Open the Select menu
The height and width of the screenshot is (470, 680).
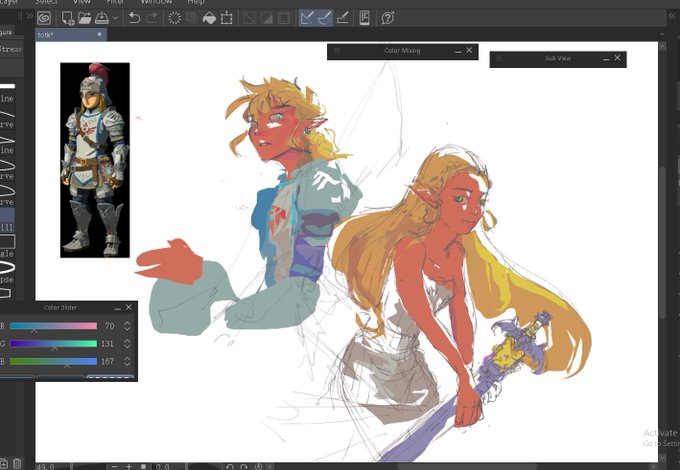46,2
